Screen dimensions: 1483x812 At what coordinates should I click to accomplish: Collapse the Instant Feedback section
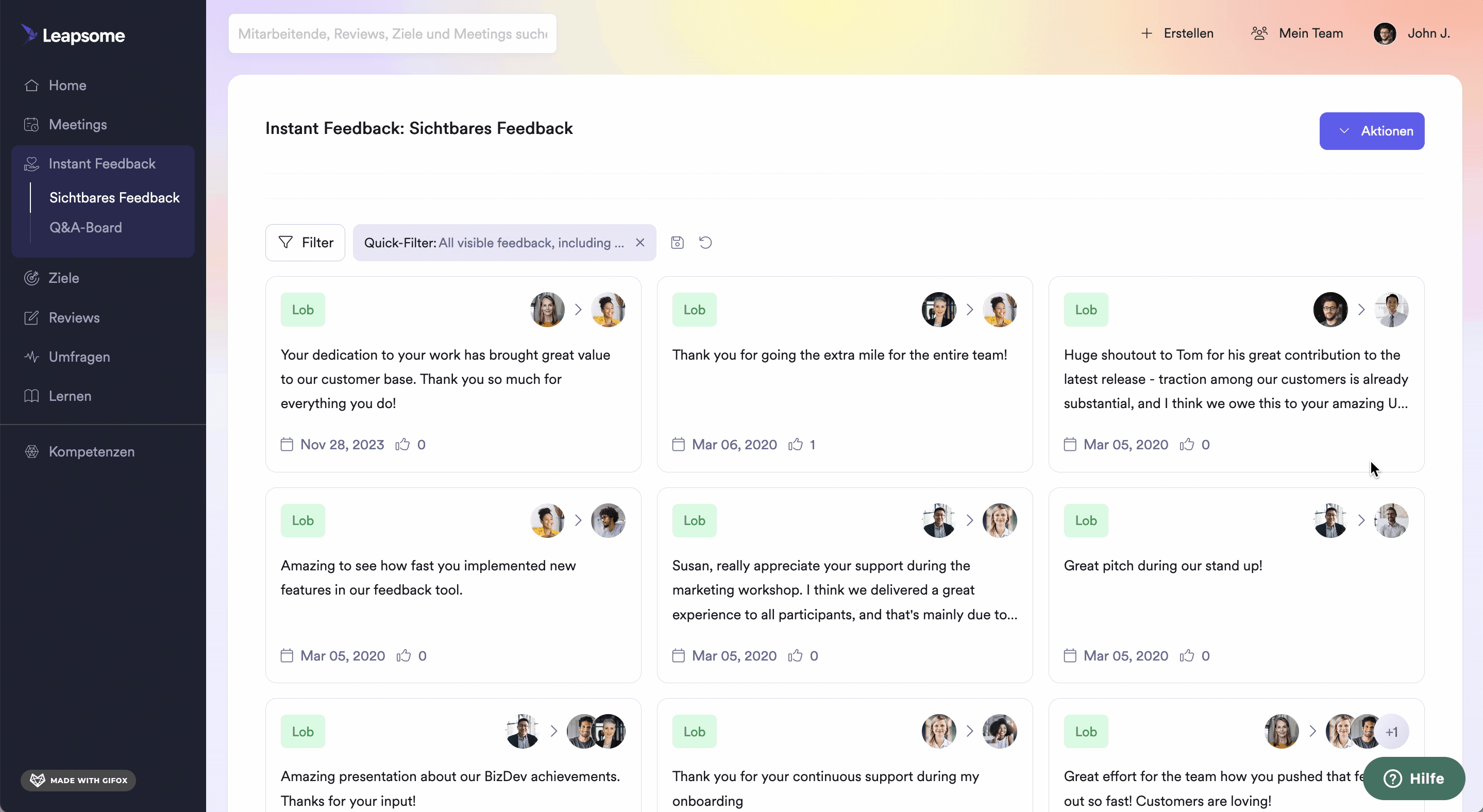103,163
